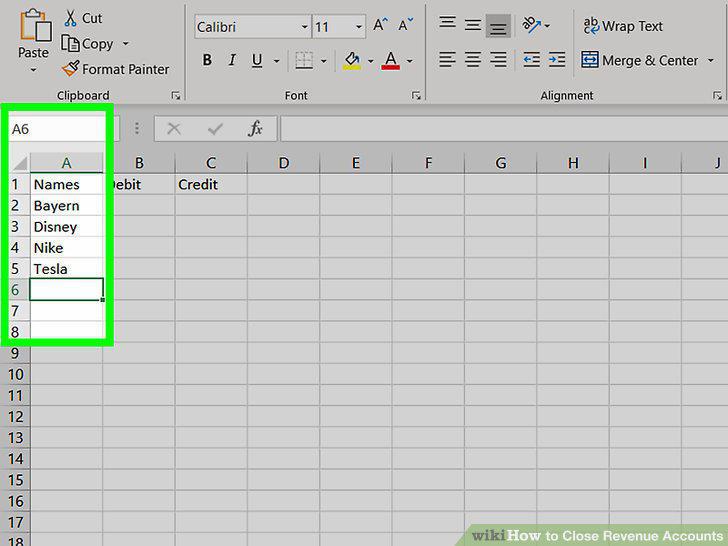Select cell containing Disney
The height and width of the screenshot is (546, 728).
66,227
